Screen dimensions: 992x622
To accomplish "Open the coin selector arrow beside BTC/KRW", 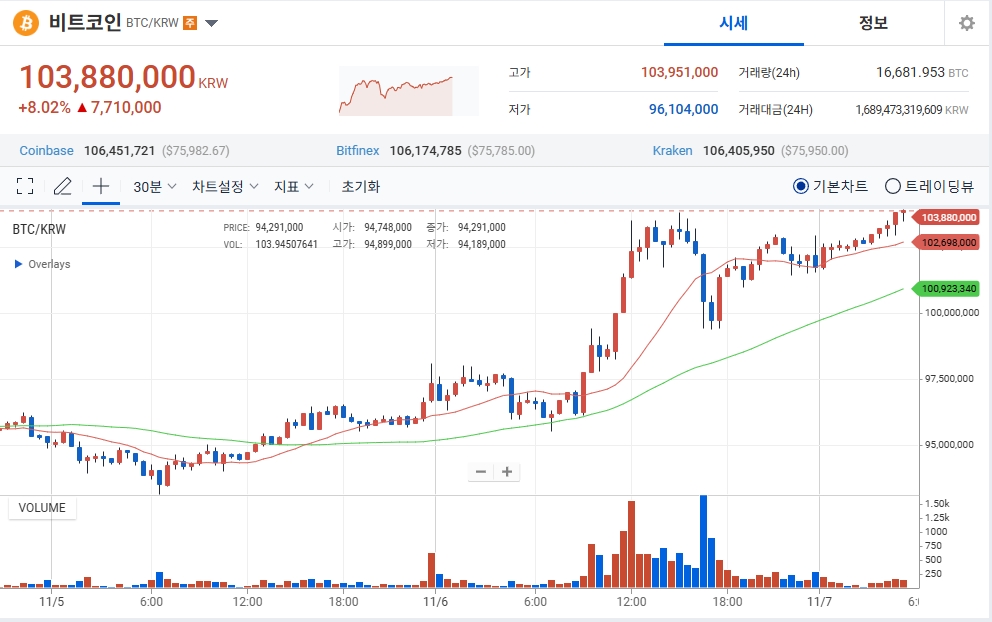I will [211, 22].
